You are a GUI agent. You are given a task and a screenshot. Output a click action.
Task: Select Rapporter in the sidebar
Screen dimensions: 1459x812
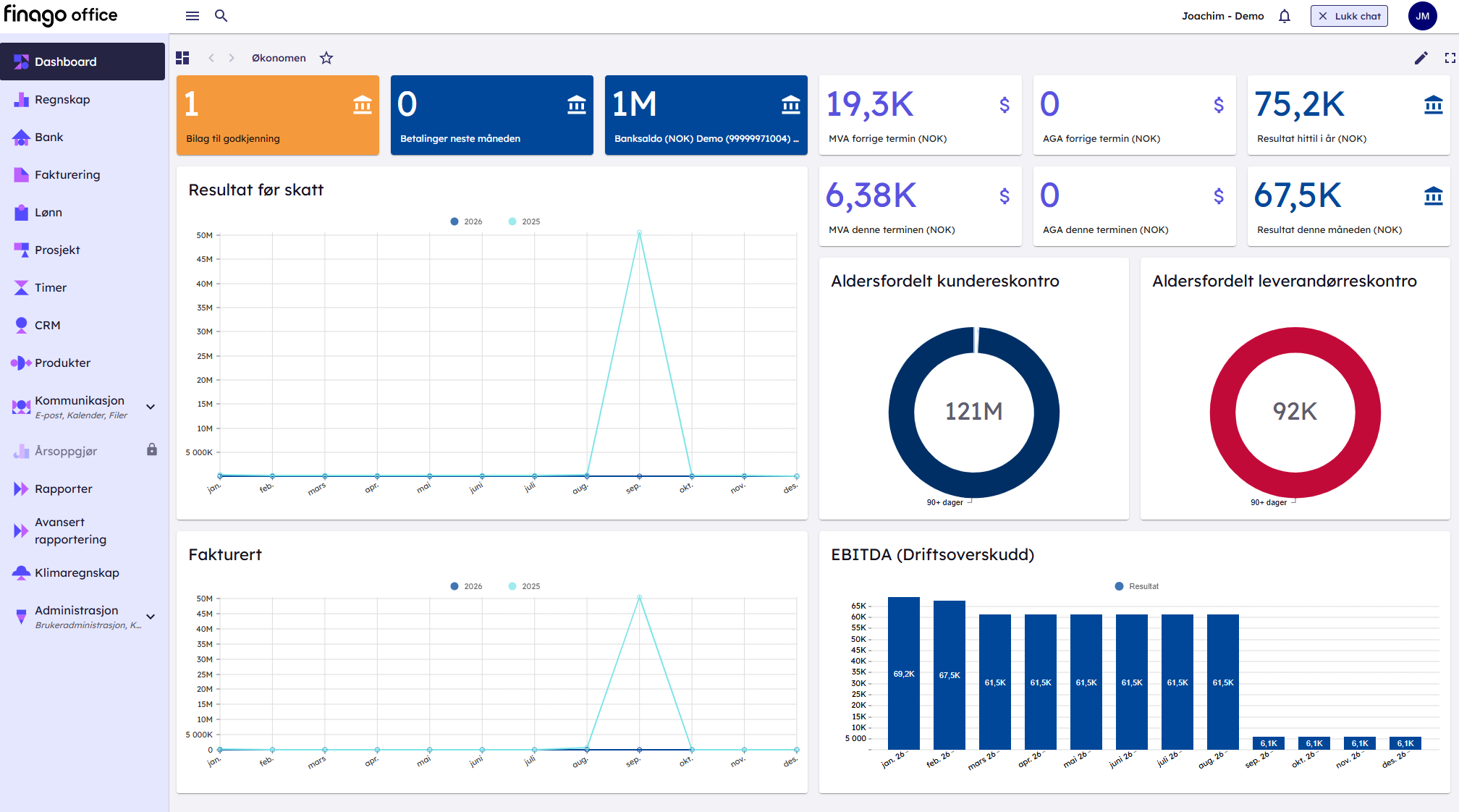point(64,489)
